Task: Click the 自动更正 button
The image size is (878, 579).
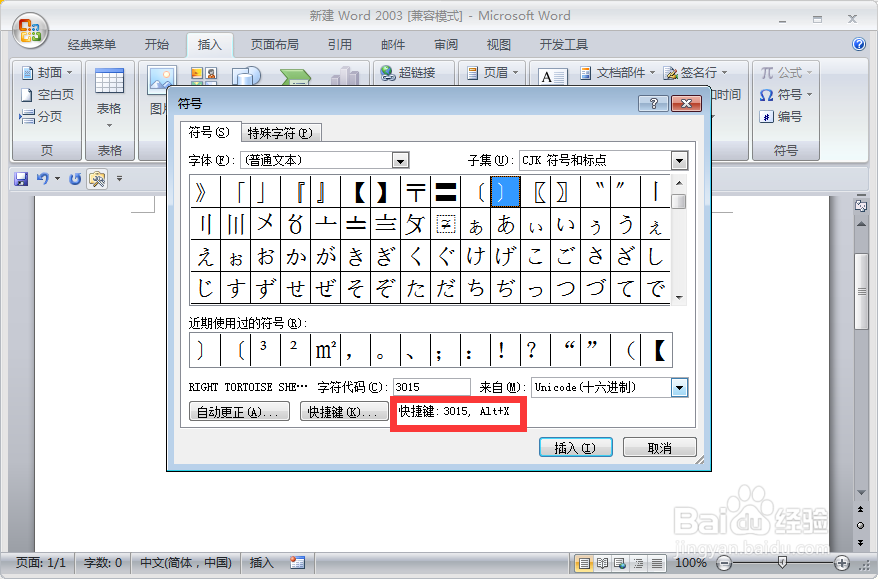Action: 240,412
